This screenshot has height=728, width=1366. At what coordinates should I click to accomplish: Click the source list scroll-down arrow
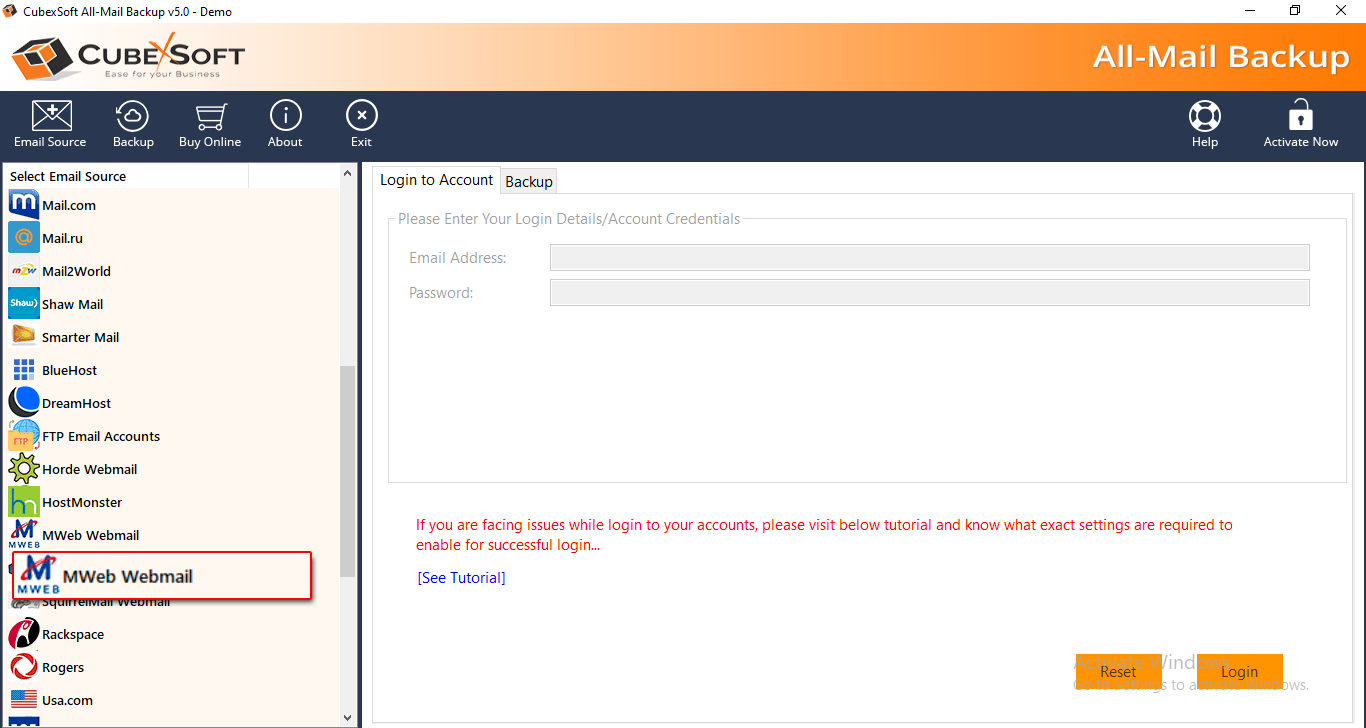[348, 717]
